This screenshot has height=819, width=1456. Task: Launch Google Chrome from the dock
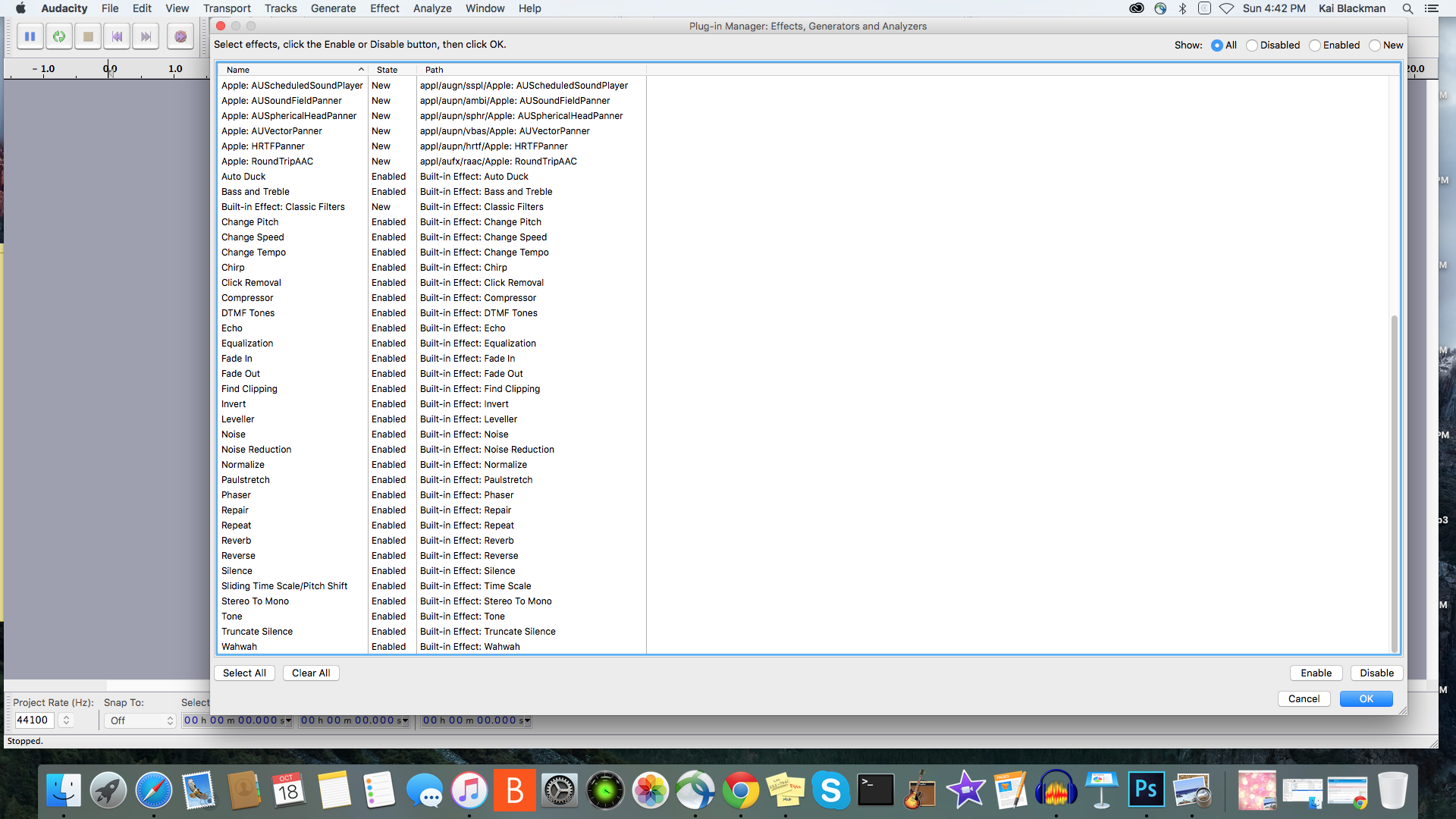click(x=740, y=790)
